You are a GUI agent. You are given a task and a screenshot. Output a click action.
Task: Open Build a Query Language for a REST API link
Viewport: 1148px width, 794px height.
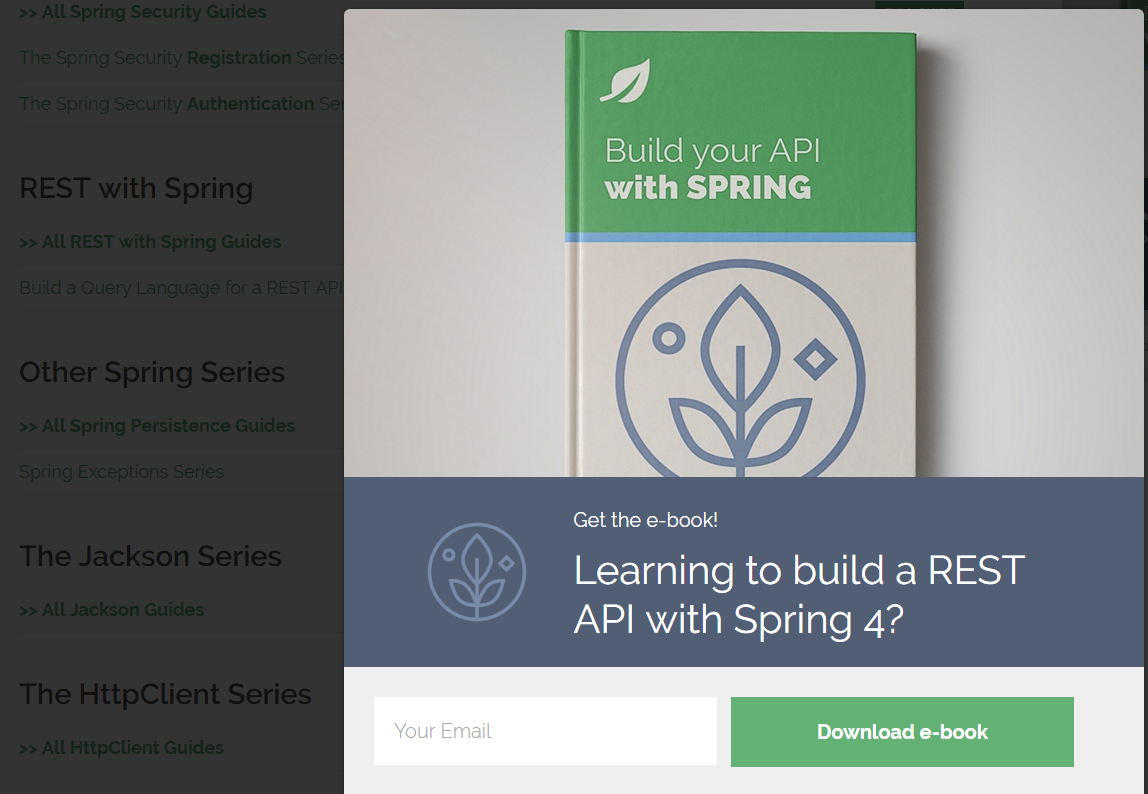point(182,288)
